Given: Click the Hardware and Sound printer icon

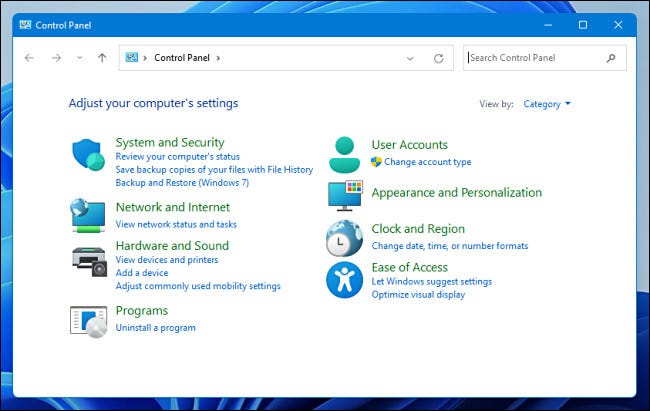Looking at the screenshot, I should [88, 259].
